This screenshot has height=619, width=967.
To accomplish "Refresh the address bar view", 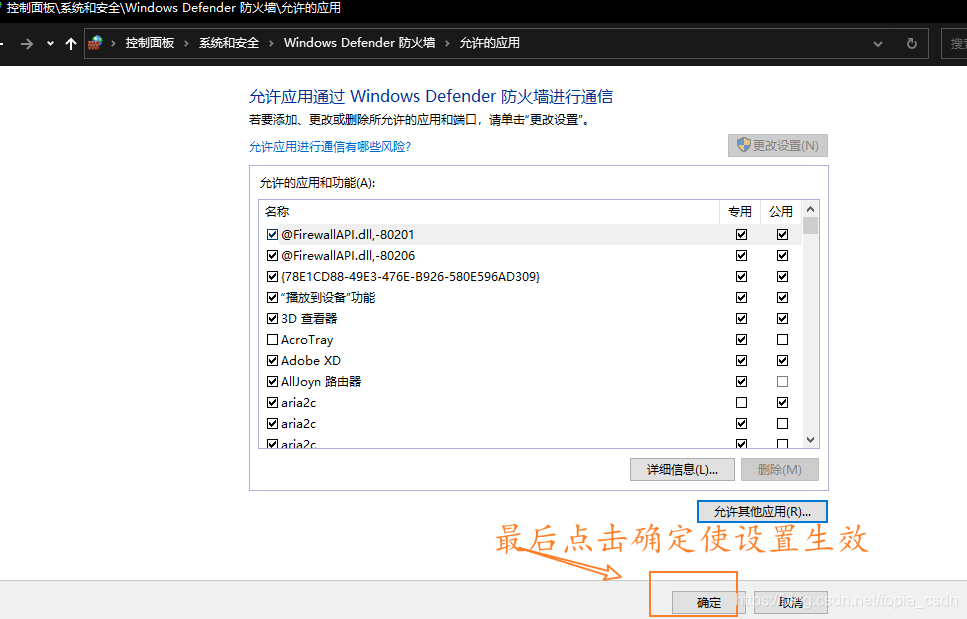I will pyautogui.click(x=911, y=44).
